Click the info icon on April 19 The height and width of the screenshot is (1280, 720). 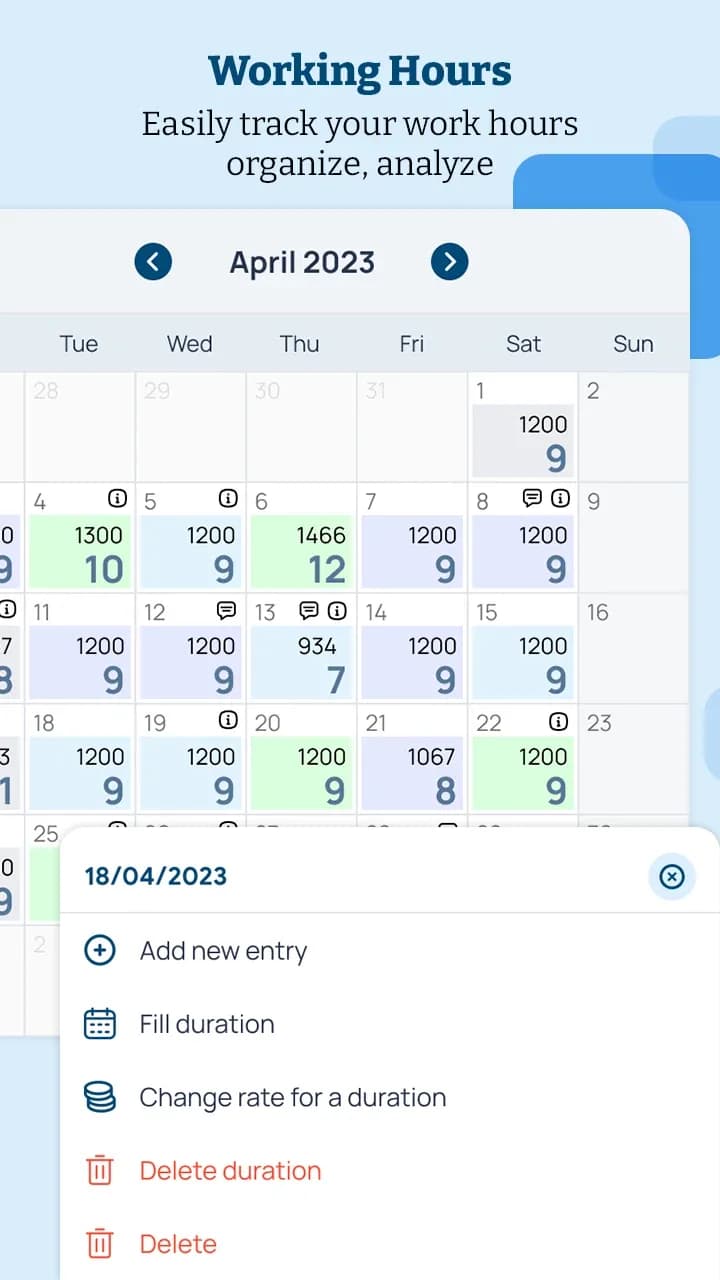tap(230, 720)
